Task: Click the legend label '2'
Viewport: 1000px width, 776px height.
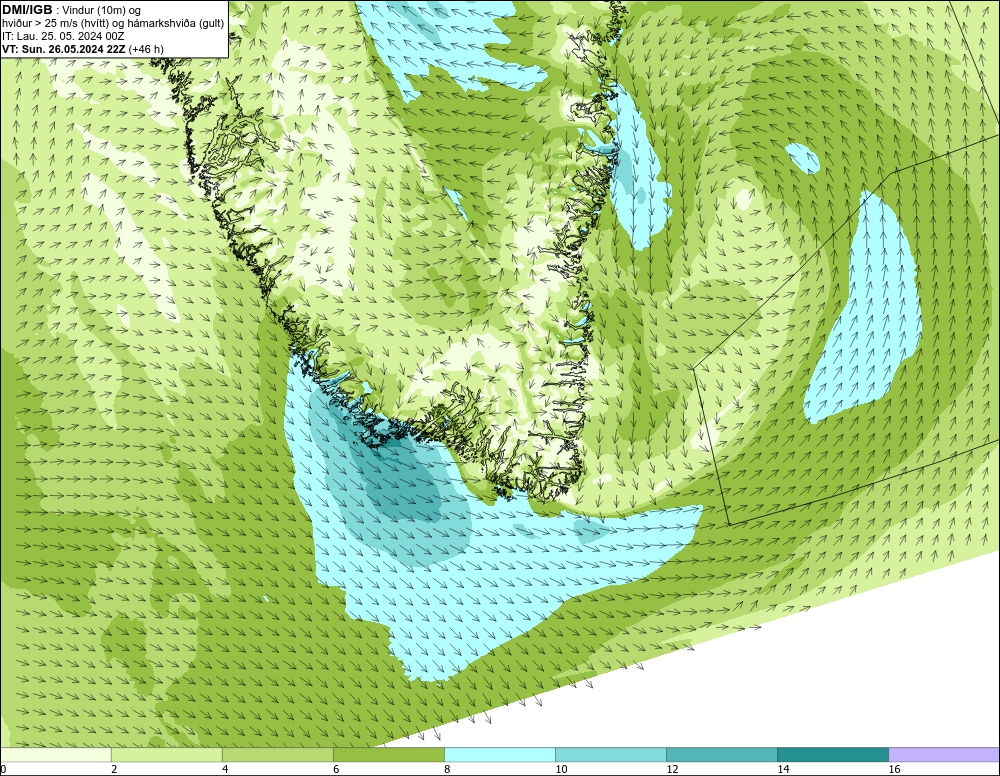Action: [114, 769]
